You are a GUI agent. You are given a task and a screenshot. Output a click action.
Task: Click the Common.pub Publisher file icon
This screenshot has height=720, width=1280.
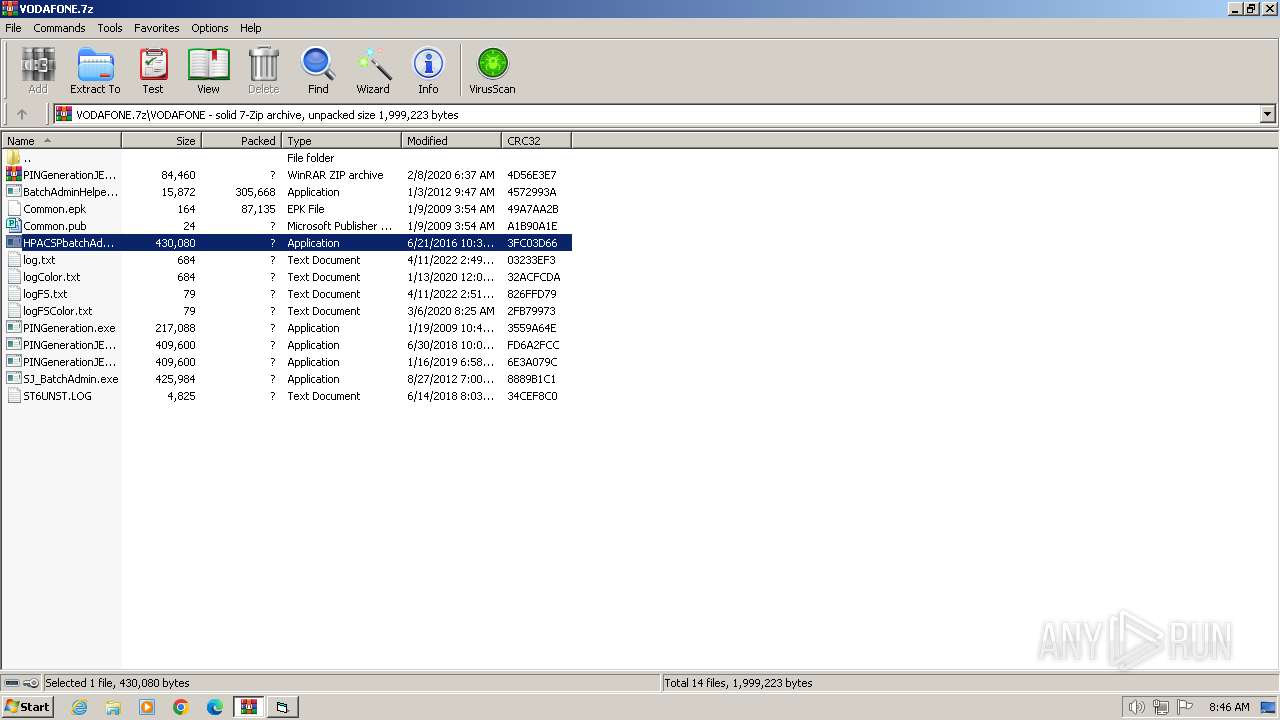pos(13,226)
